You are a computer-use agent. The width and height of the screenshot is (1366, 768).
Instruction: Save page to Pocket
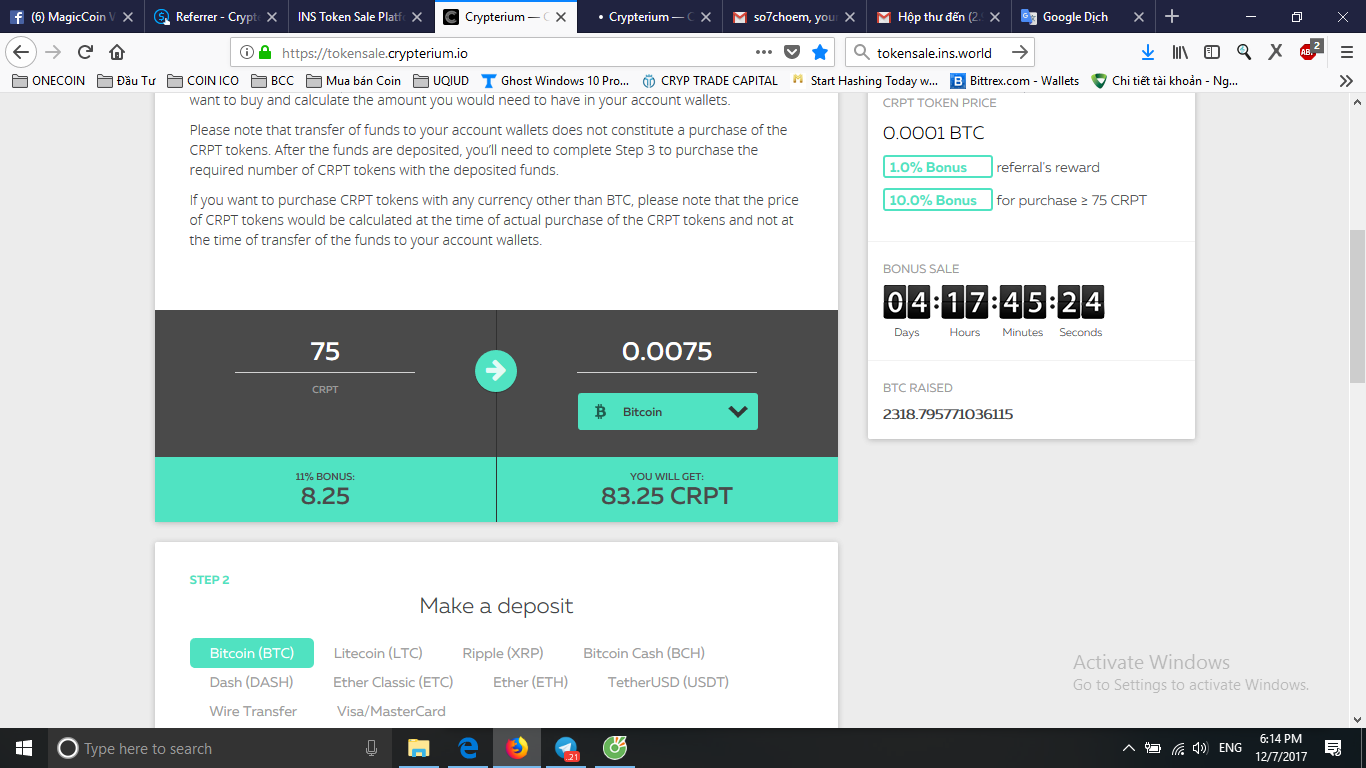tap(792, 53)
